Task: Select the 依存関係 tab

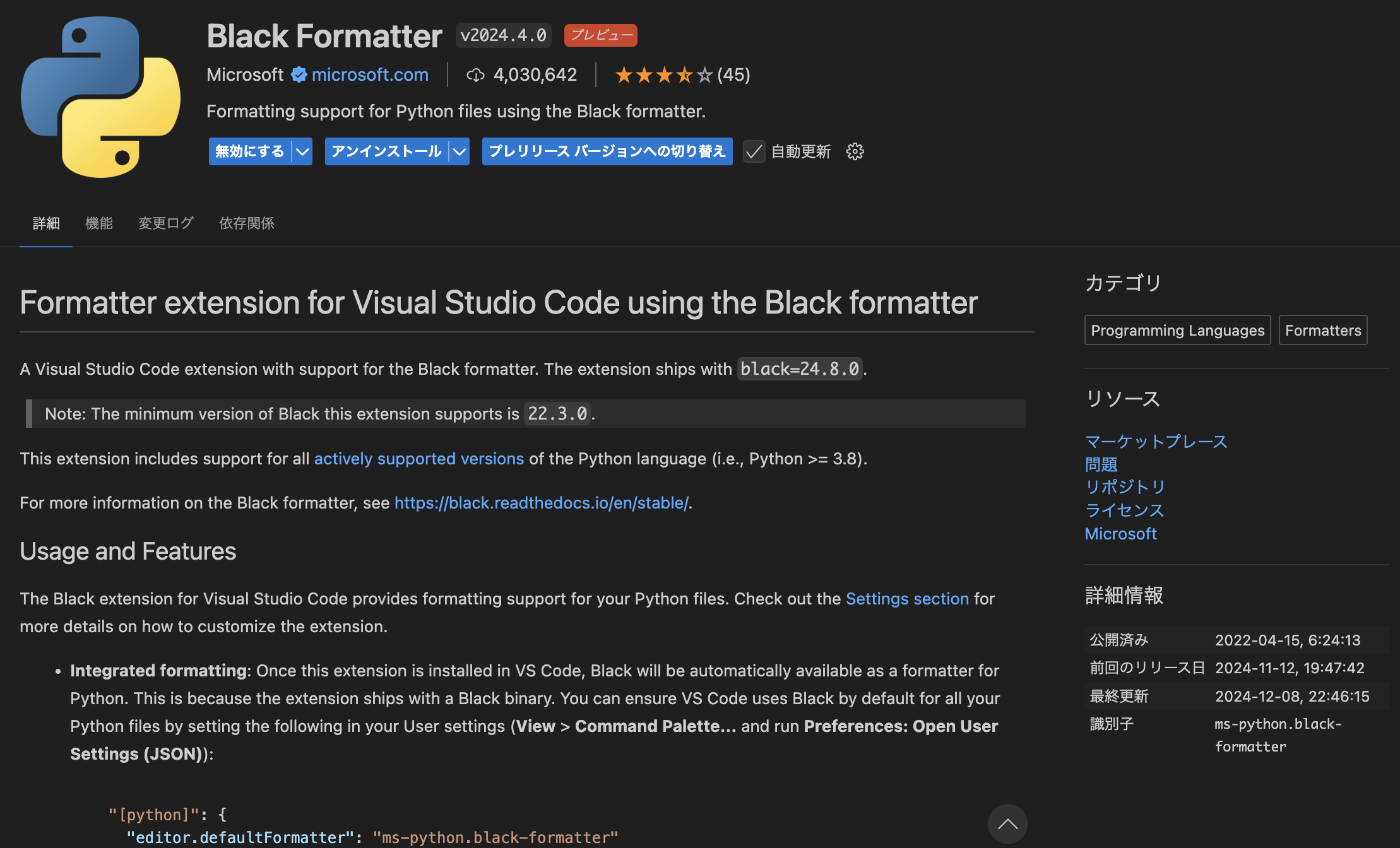Action: click(x=246, y=223)
